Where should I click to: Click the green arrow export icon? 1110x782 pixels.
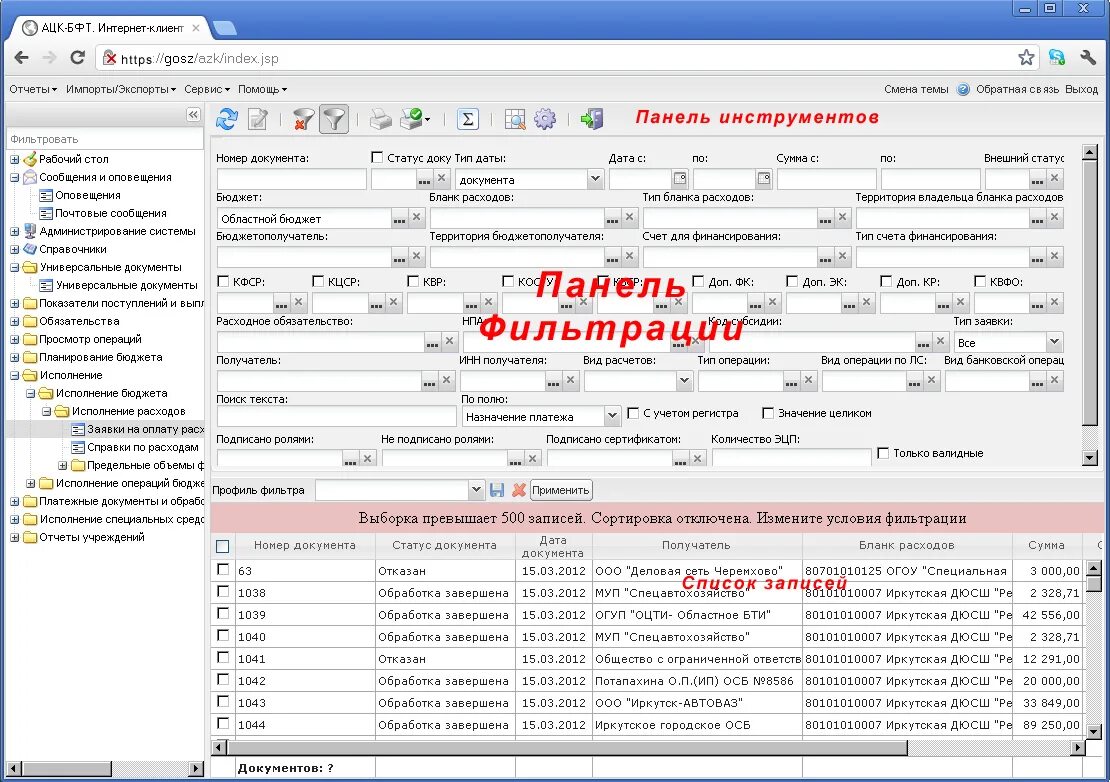[592, 118]
